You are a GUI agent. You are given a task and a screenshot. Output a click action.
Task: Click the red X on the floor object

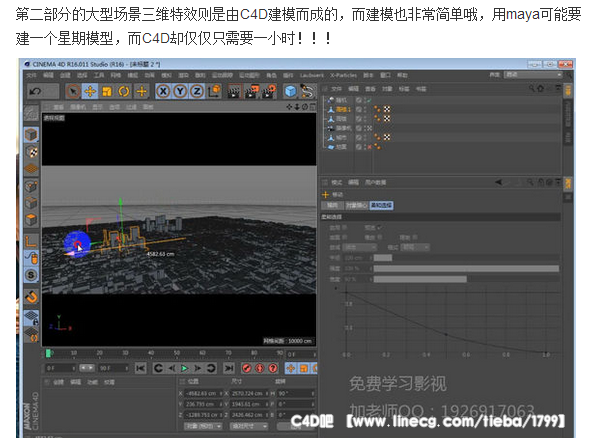tap(370, 147)
